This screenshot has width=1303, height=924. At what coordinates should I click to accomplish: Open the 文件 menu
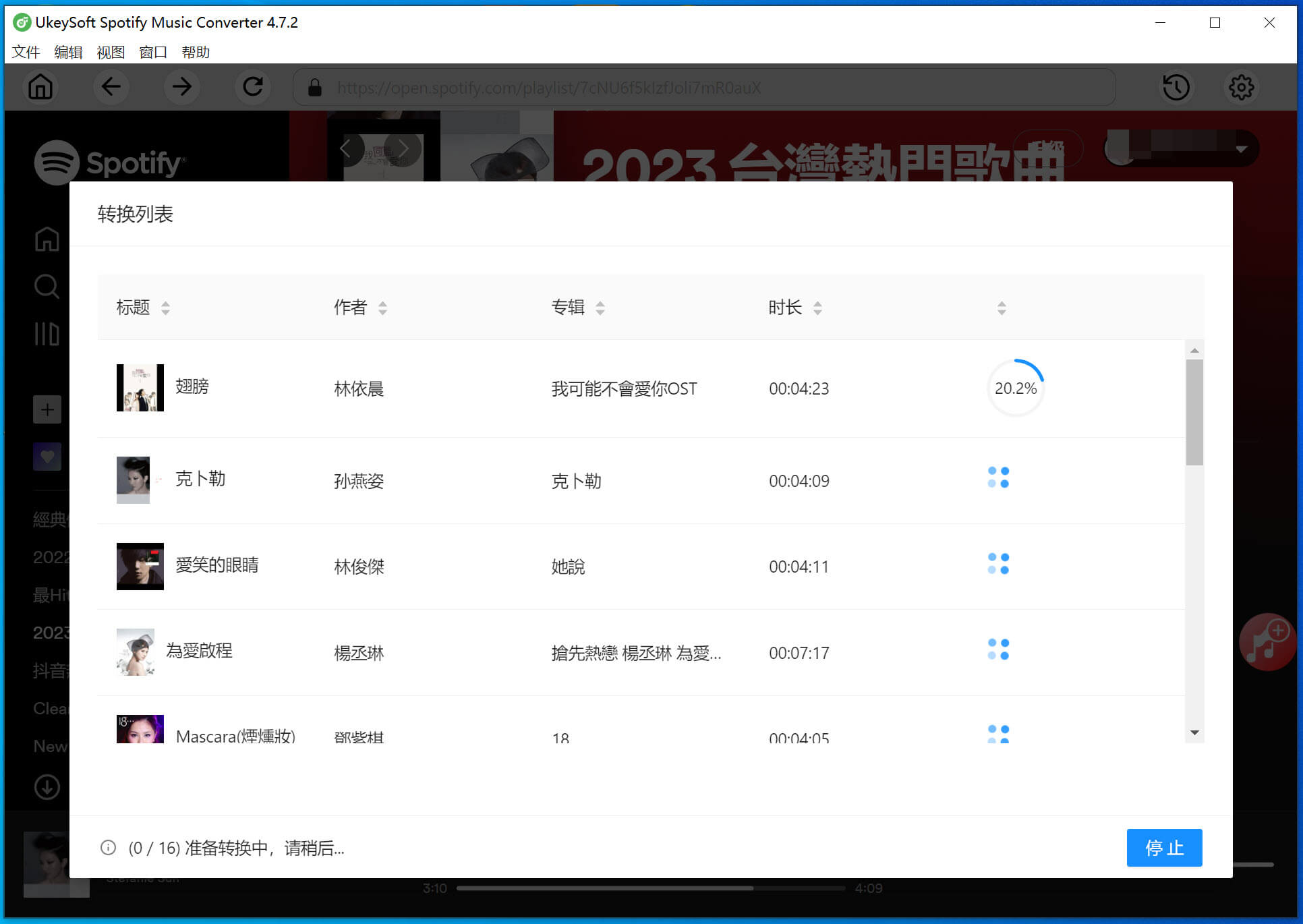click(26, 52)
